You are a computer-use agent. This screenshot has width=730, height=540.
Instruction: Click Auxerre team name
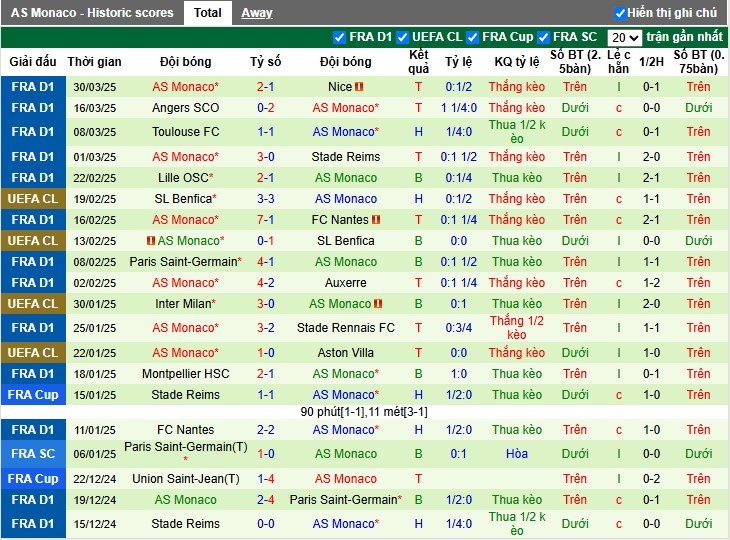pos(345,283)
